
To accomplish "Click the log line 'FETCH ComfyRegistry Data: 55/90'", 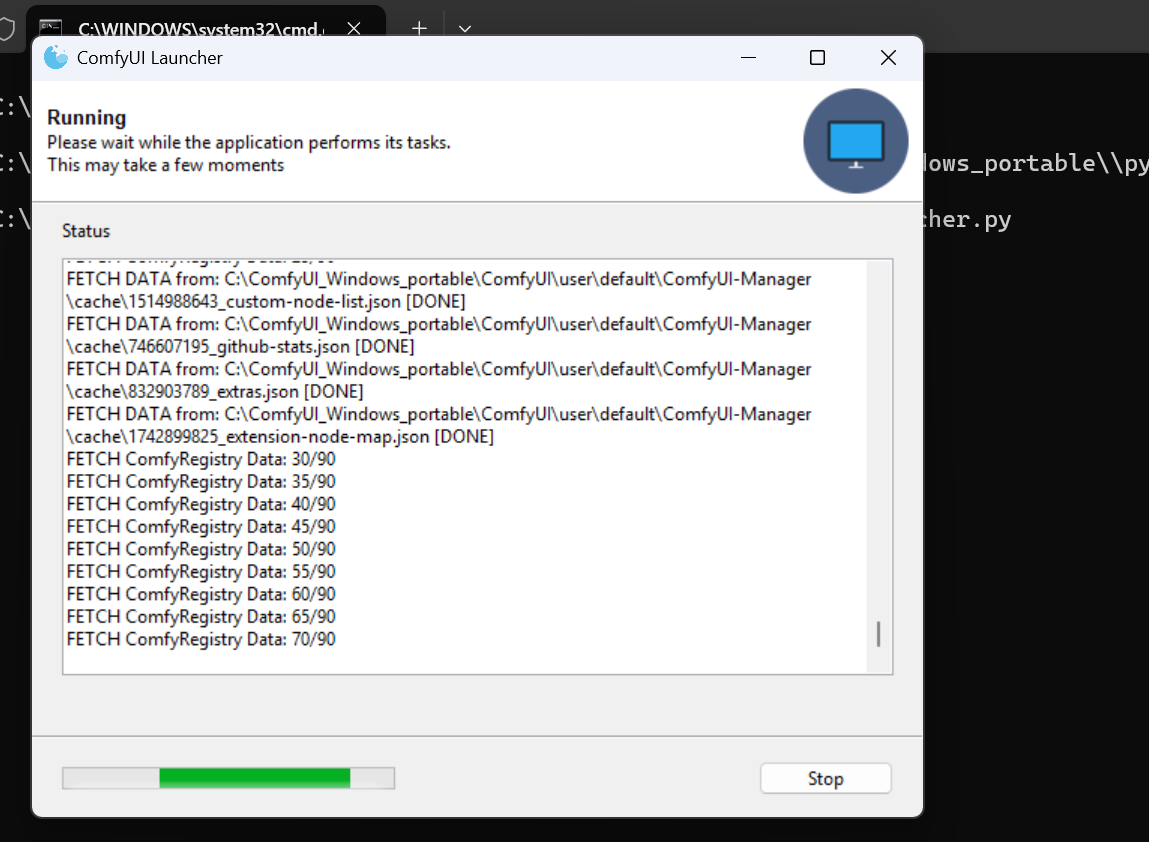I will tap(201, 572).
